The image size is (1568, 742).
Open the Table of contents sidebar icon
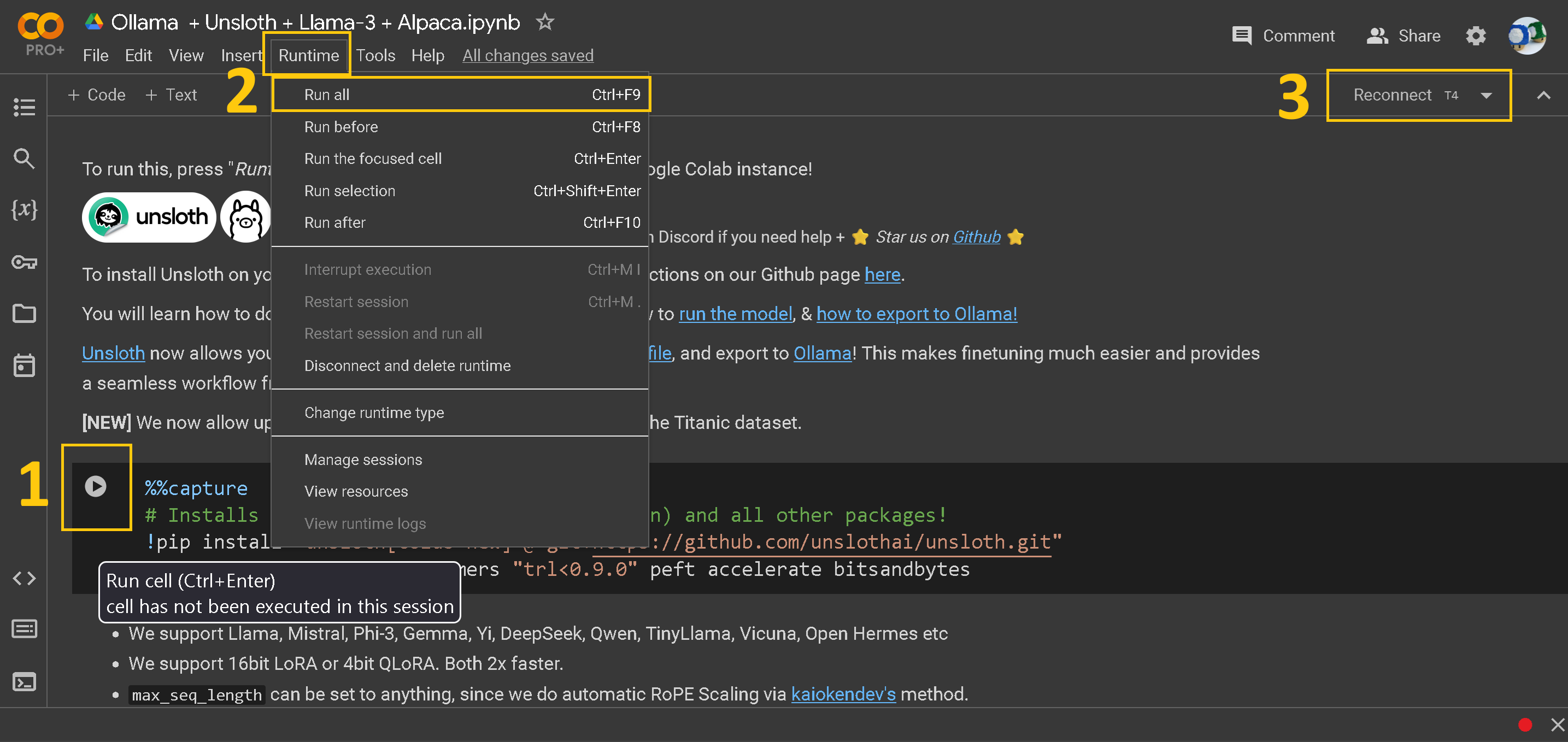pyautogui.click(x=24, y=107)
